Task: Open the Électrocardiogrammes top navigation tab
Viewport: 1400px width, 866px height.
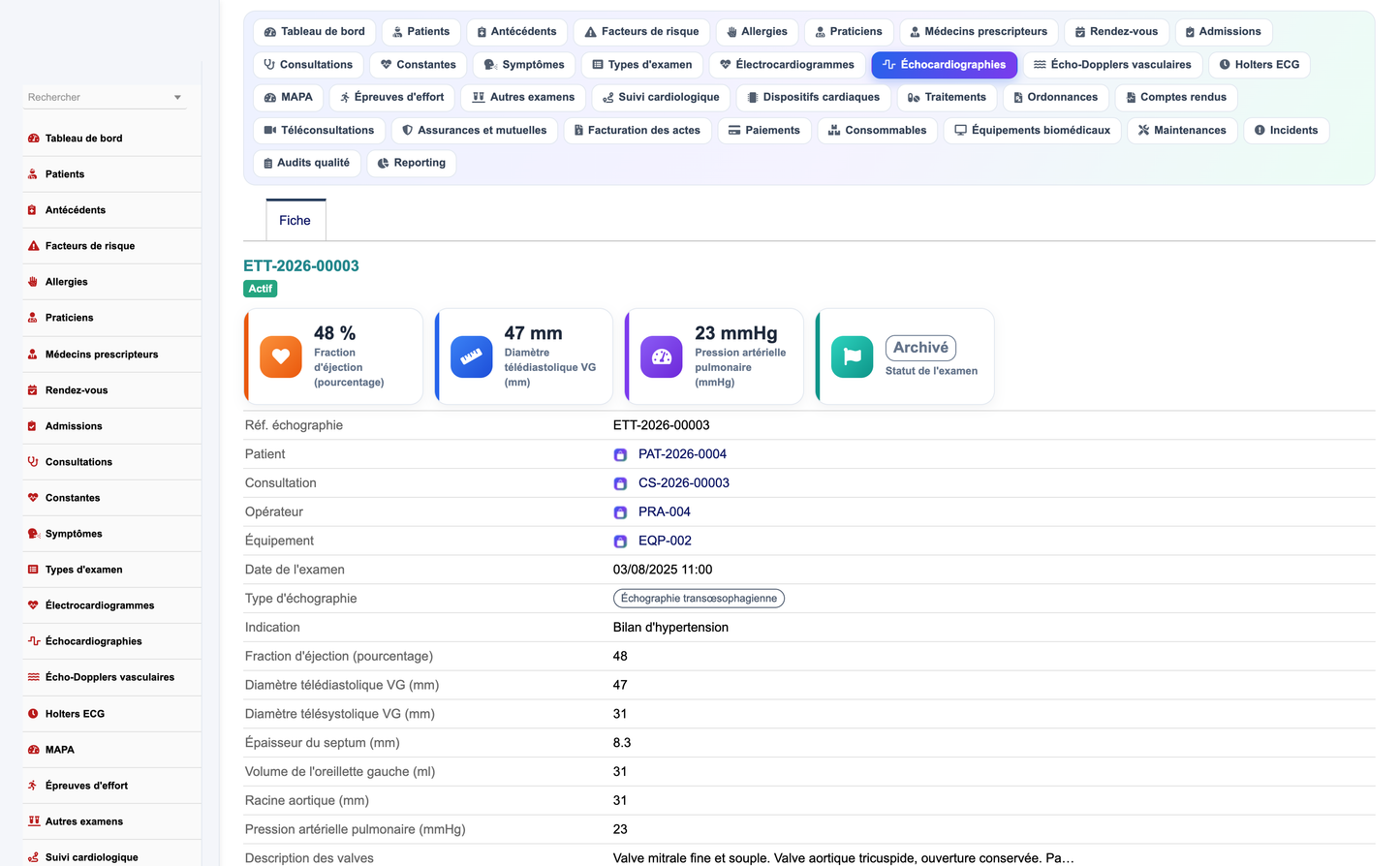Action: click(787, 65)
